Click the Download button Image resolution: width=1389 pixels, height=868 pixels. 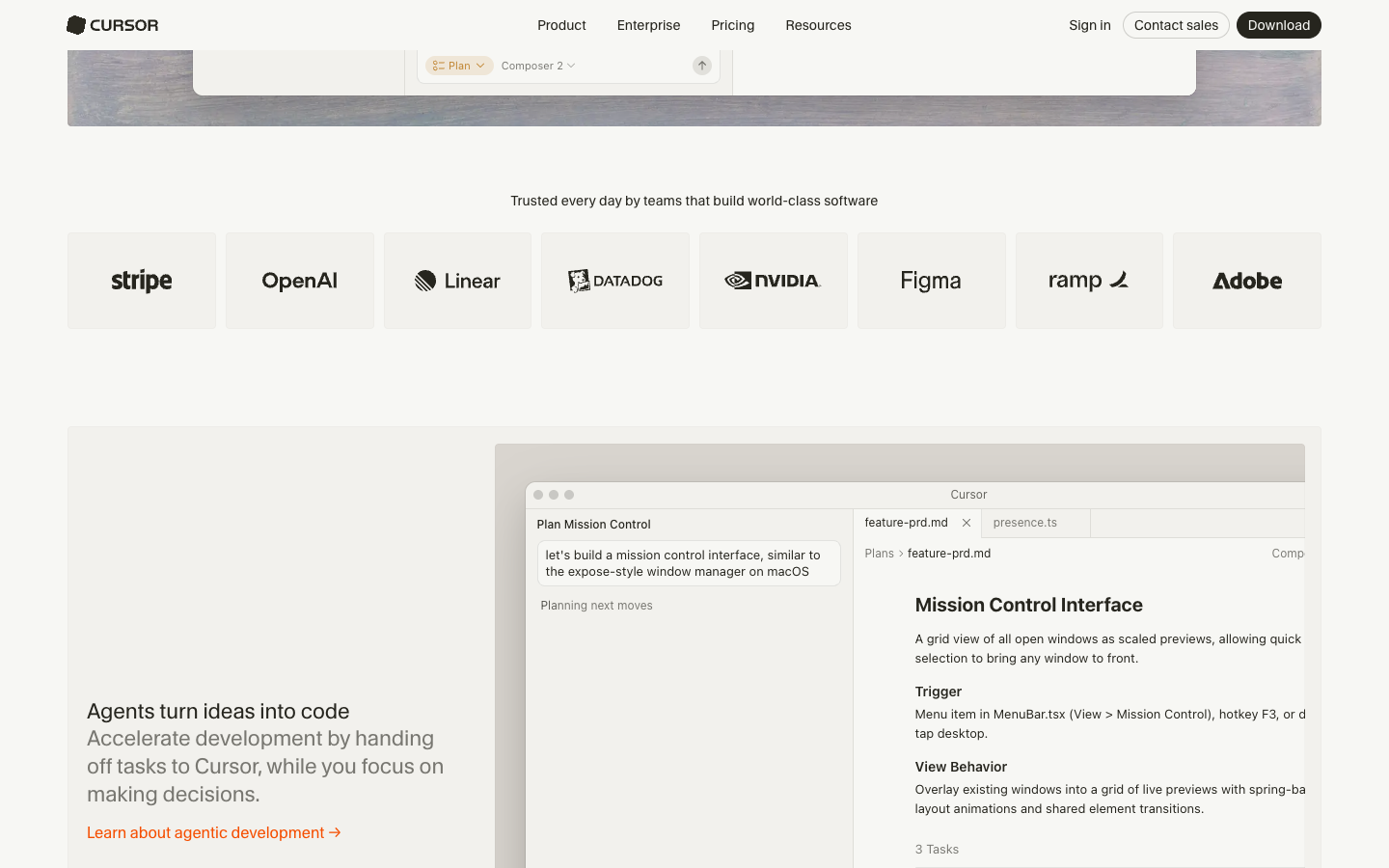click(1279, 25)
